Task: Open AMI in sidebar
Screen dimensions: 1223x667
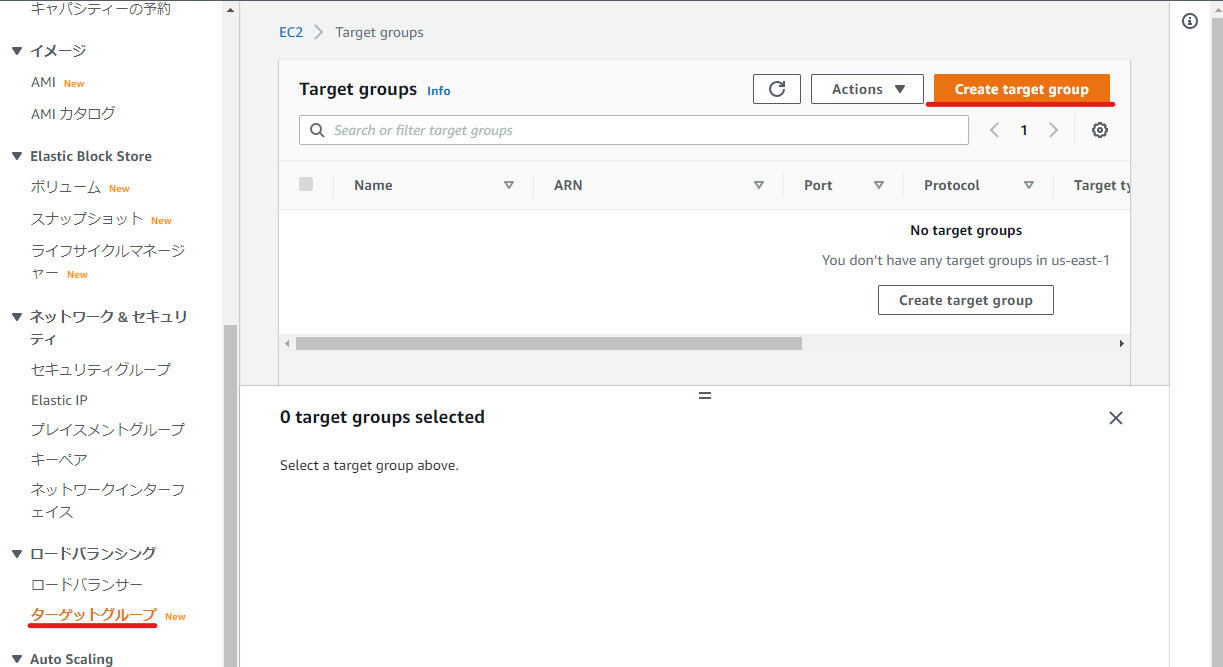Action: click(x=43, y=82)
